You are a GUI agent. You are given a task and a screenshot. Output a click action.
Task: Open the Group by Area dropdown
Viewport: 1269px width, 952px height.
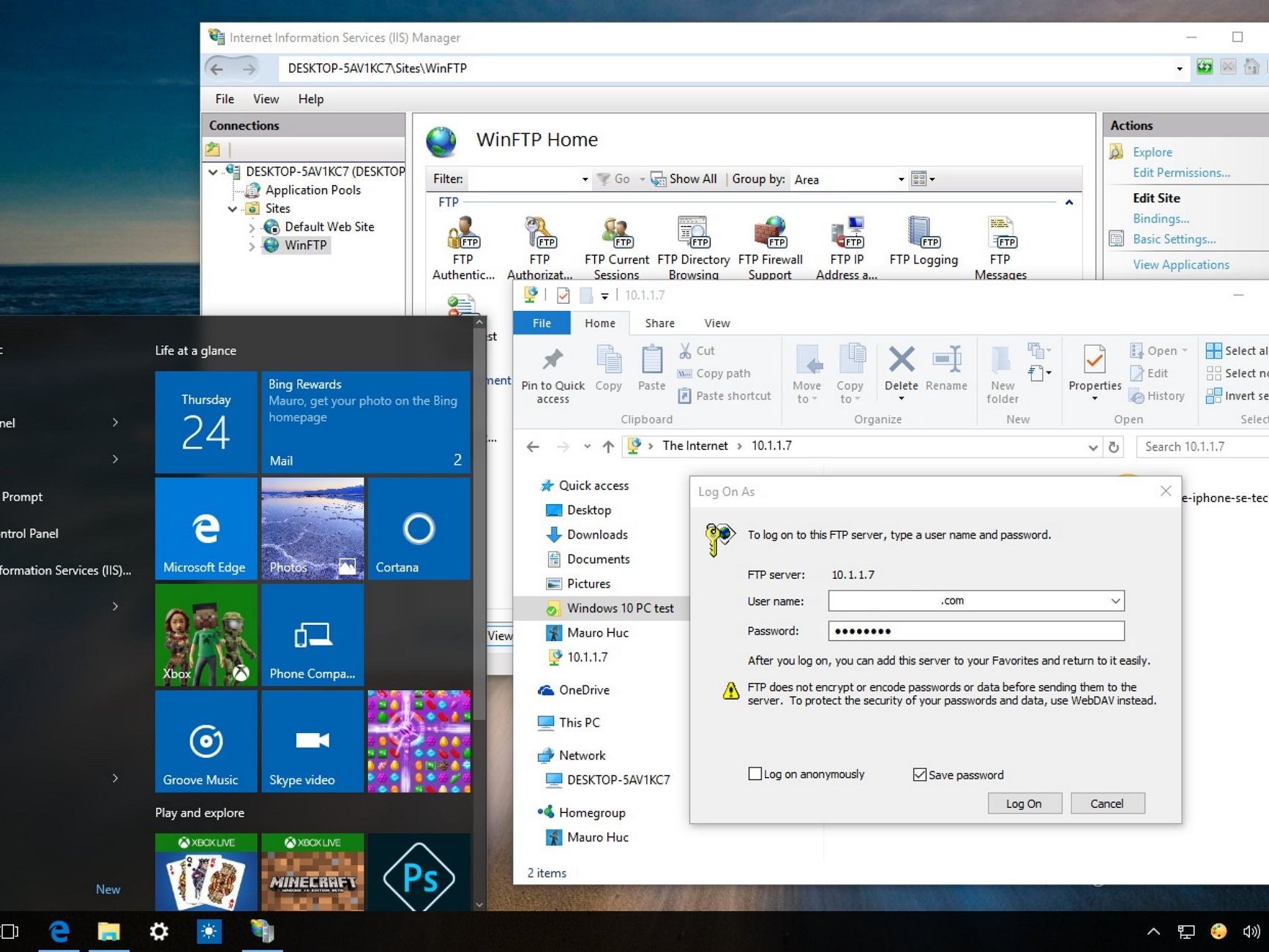(901, 179)
